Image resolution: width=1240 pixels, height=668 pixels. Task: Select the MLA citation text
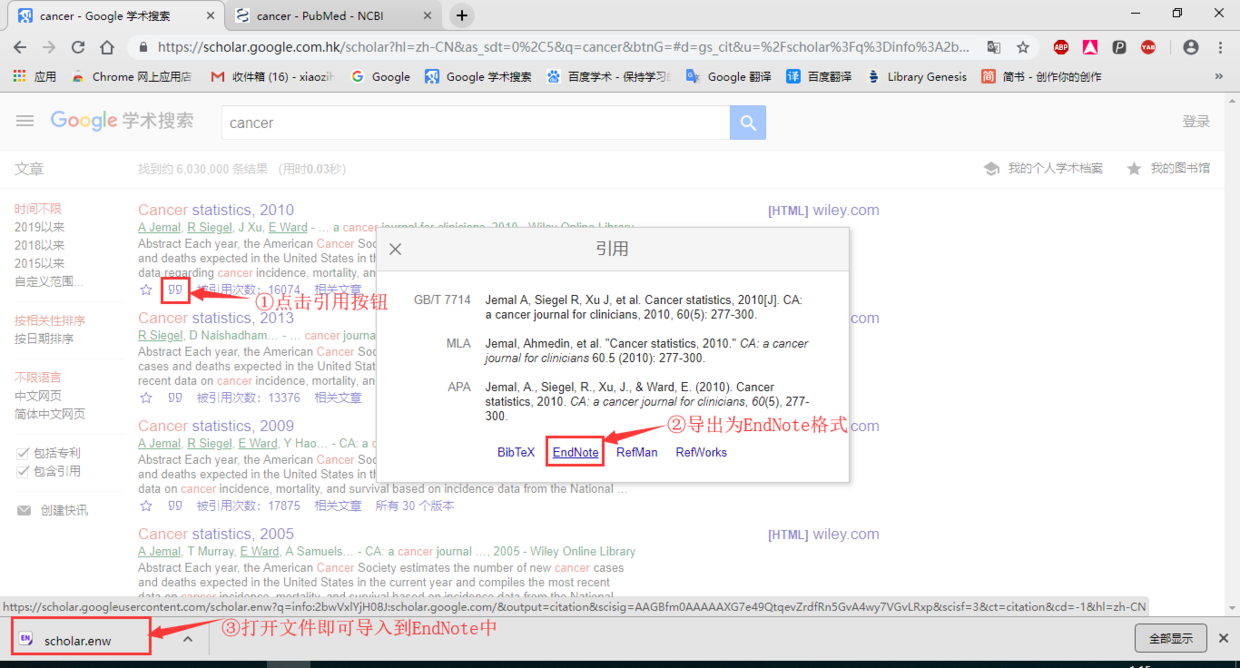tap(647, 351)
